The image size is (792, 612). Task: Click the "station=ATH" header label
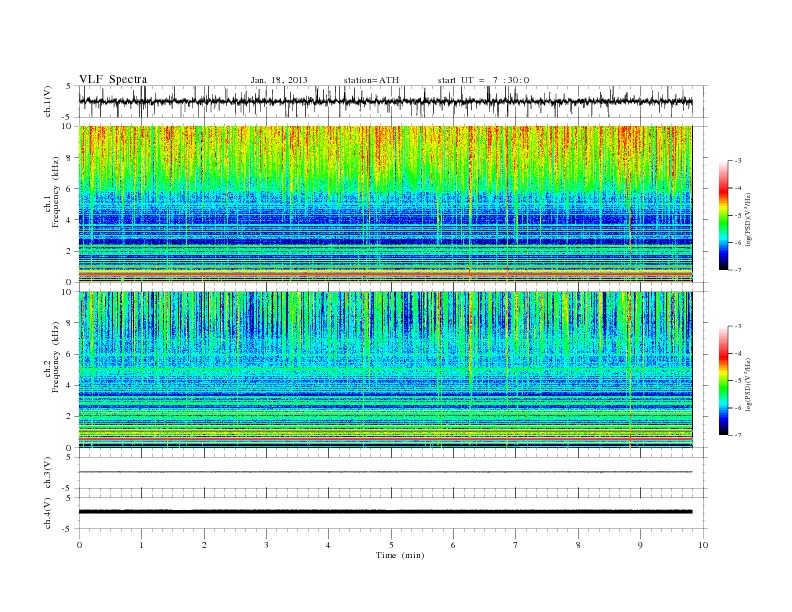point(371,80)
